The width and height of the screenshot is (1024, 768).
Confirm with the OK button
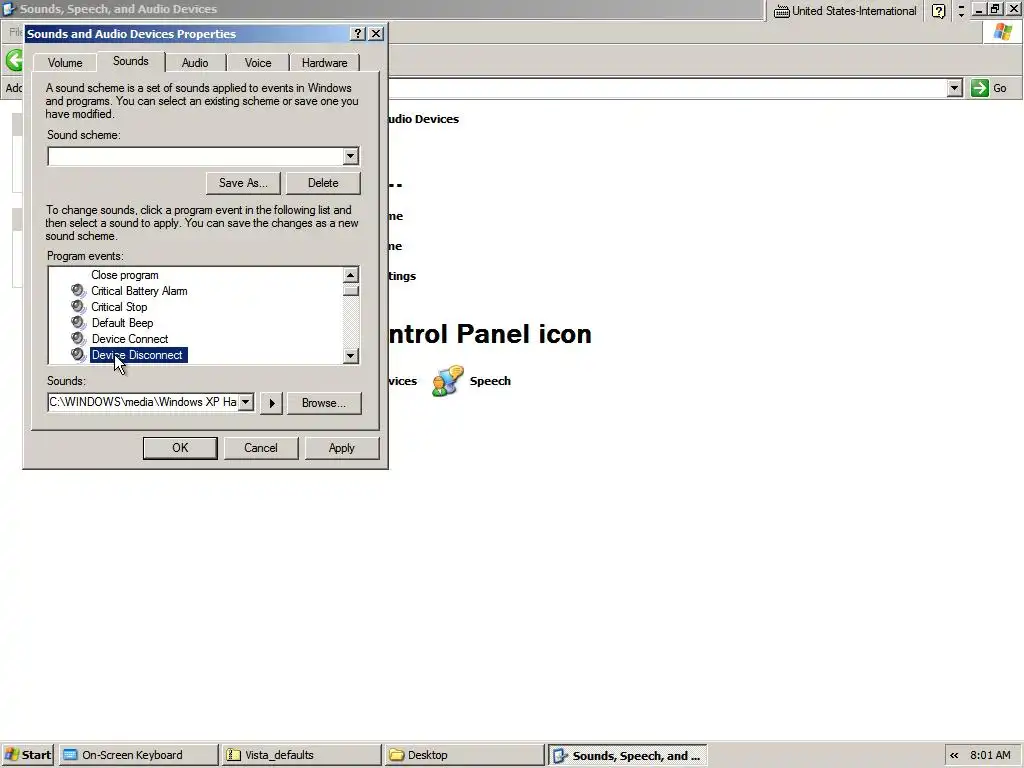point(180,448)
